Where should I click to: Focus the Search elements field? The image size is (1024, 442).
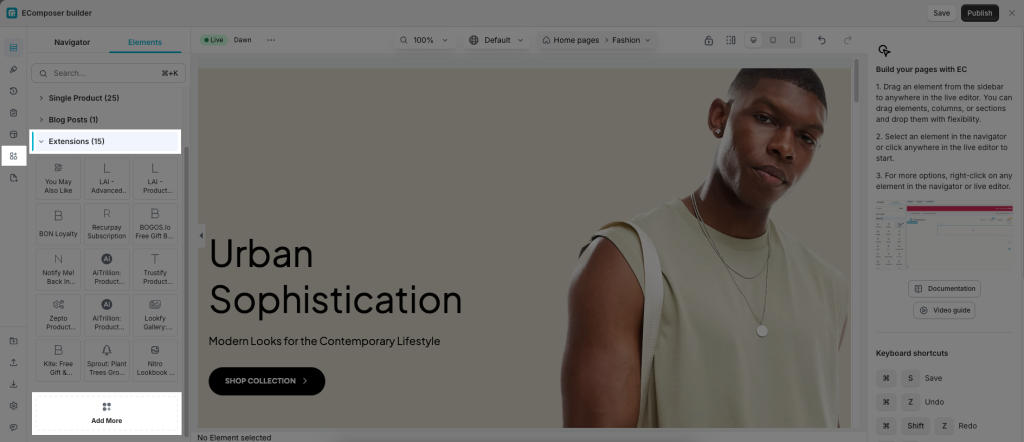tap(107, 73)
